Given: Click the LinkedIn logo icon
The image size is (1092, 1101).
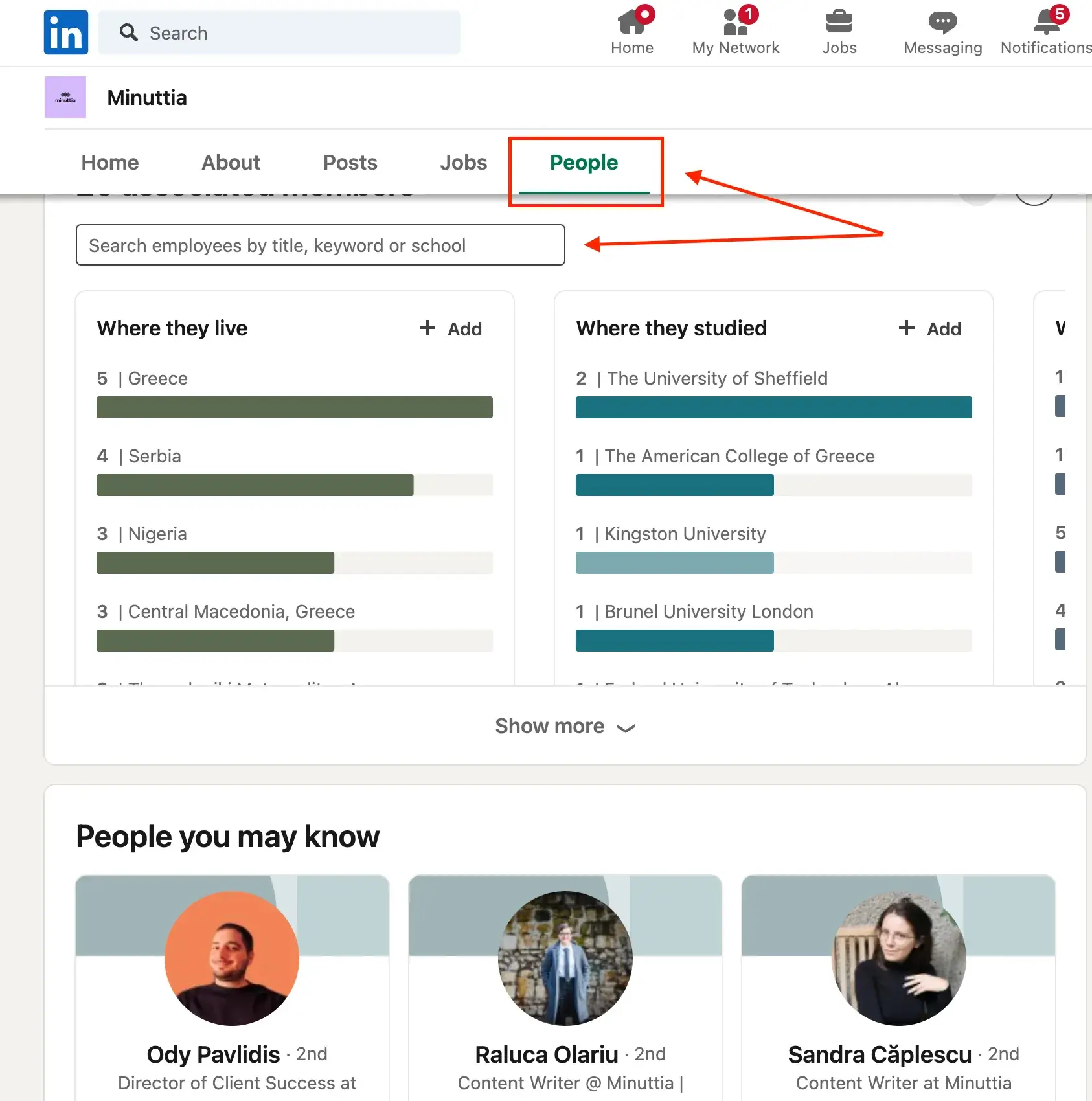Looking at the screenshot, I should pyautogui.click(x=66, y=32).
